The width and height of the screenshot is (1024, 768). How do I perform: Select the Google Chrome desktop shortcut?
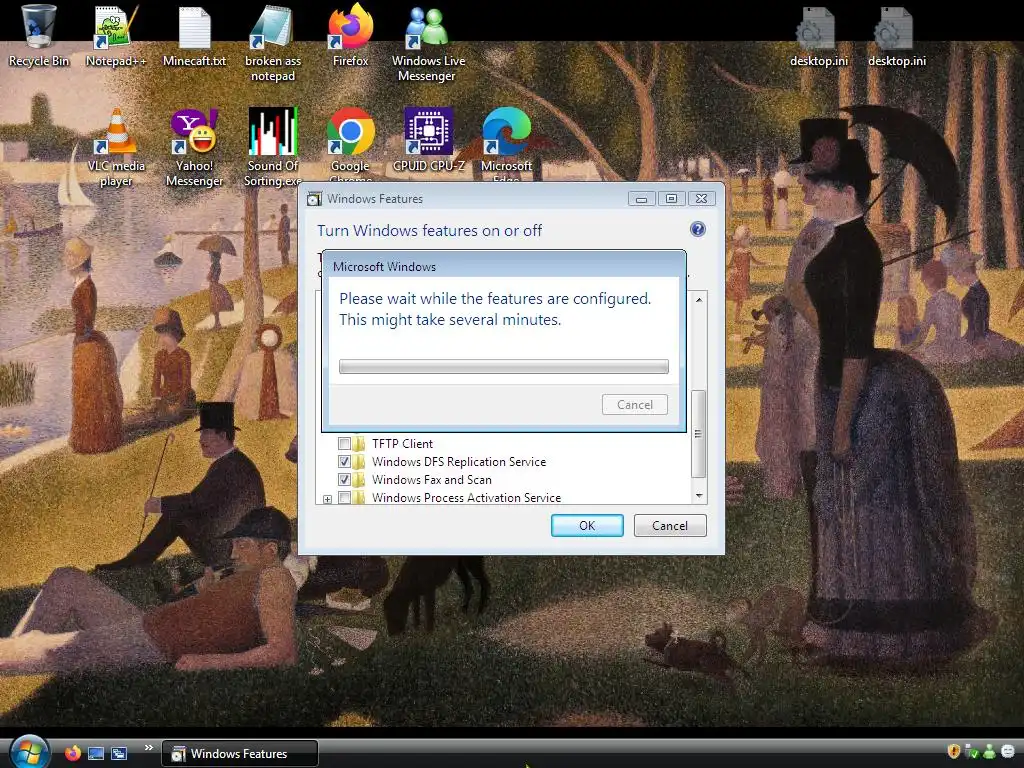(350, 145)
